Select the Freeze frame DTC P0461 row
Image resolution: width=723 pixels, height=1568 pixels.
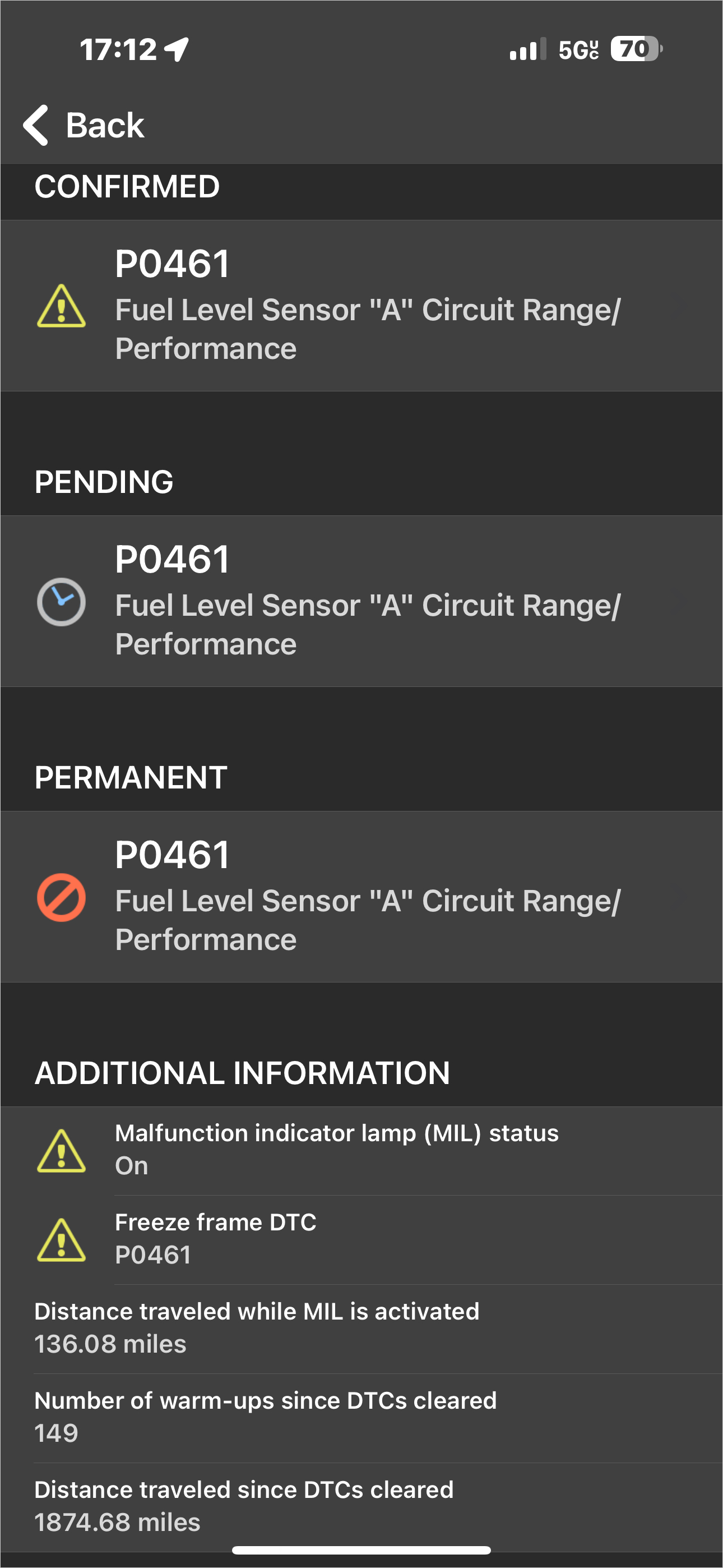361,1240
